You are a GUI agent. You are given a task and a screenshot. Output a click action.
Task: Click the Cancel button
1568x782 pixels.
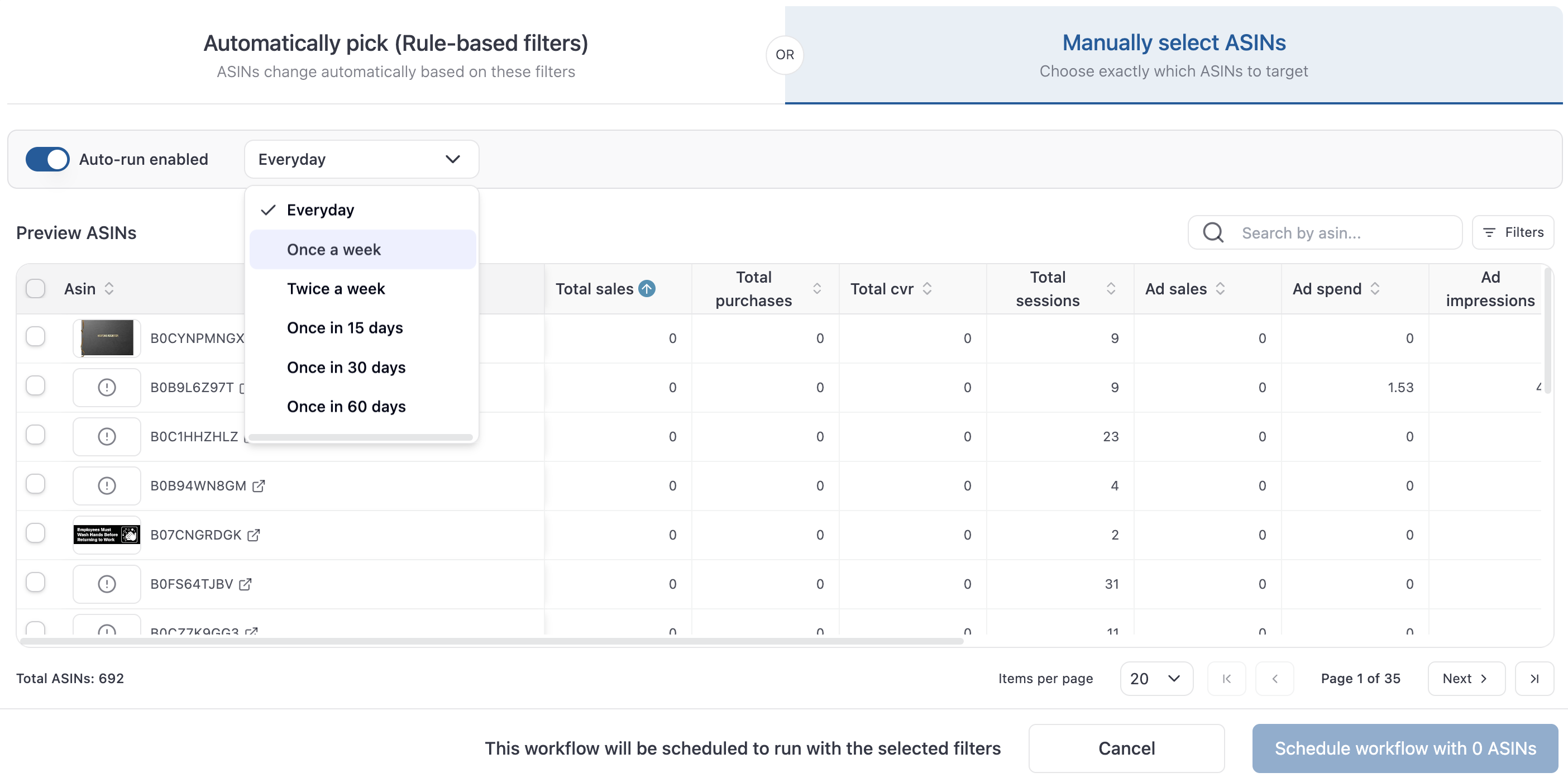(x=1126, y=748)
